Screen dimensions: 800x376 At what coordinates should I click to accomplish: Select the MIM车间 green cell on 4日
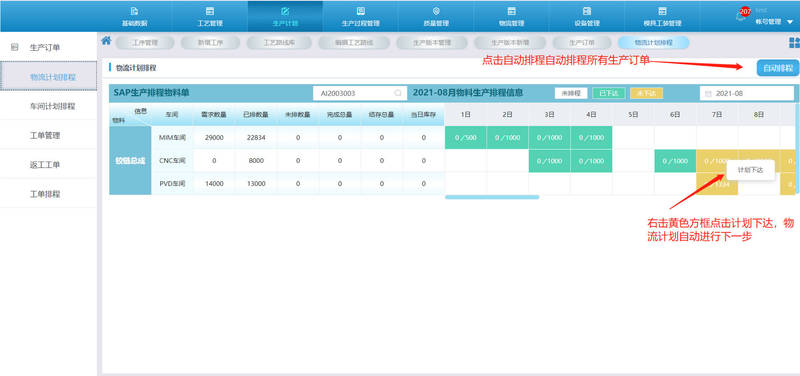click(x=591, y=138)
